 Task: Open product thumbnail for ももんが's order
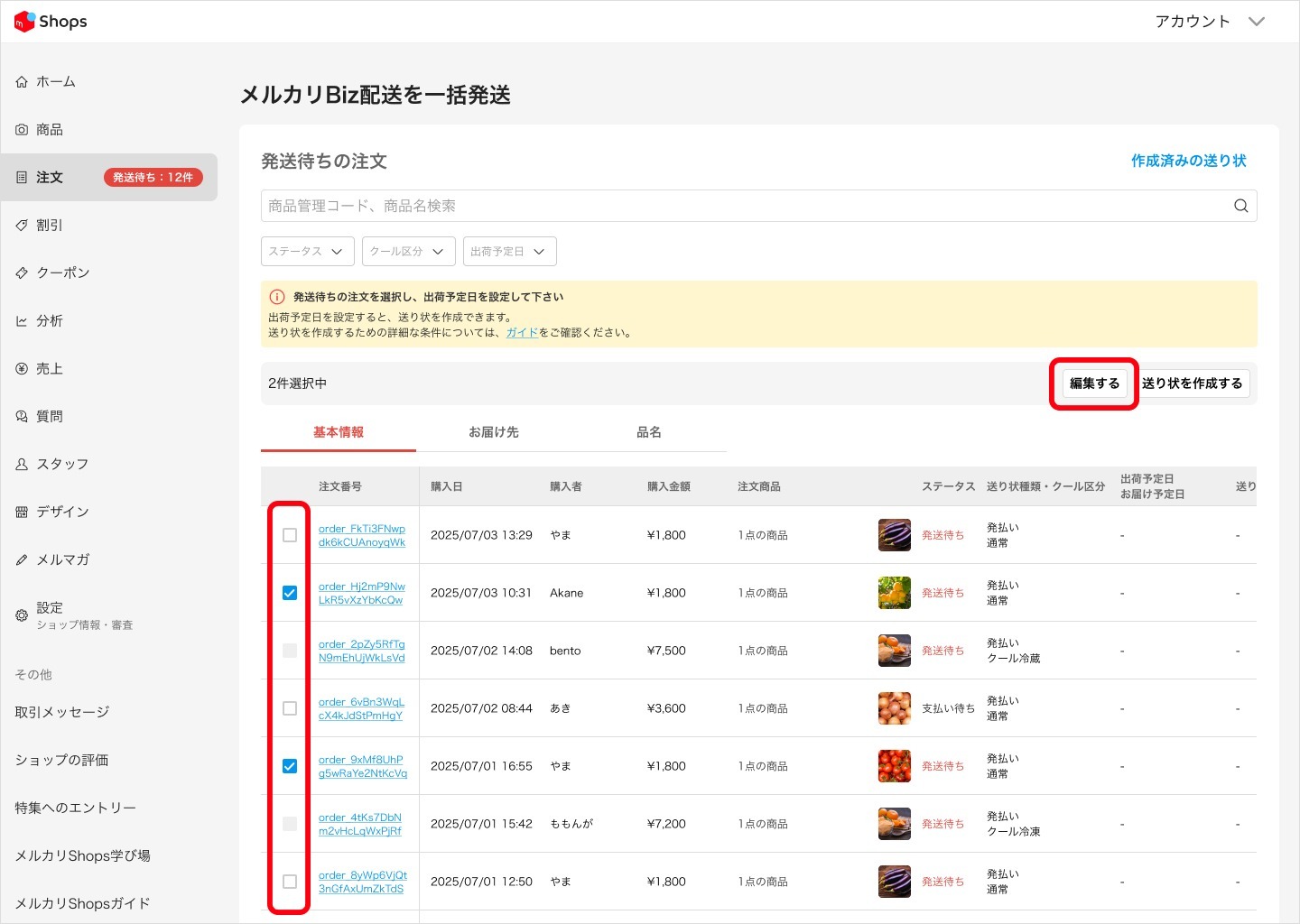coord(895,824)
